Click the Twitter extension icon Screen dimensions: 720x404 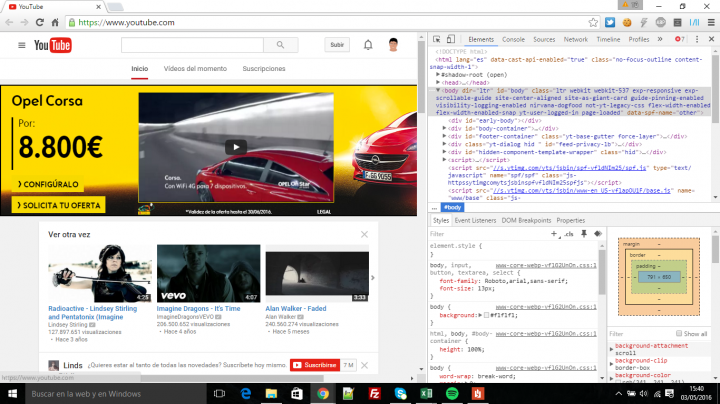point(610,22)
